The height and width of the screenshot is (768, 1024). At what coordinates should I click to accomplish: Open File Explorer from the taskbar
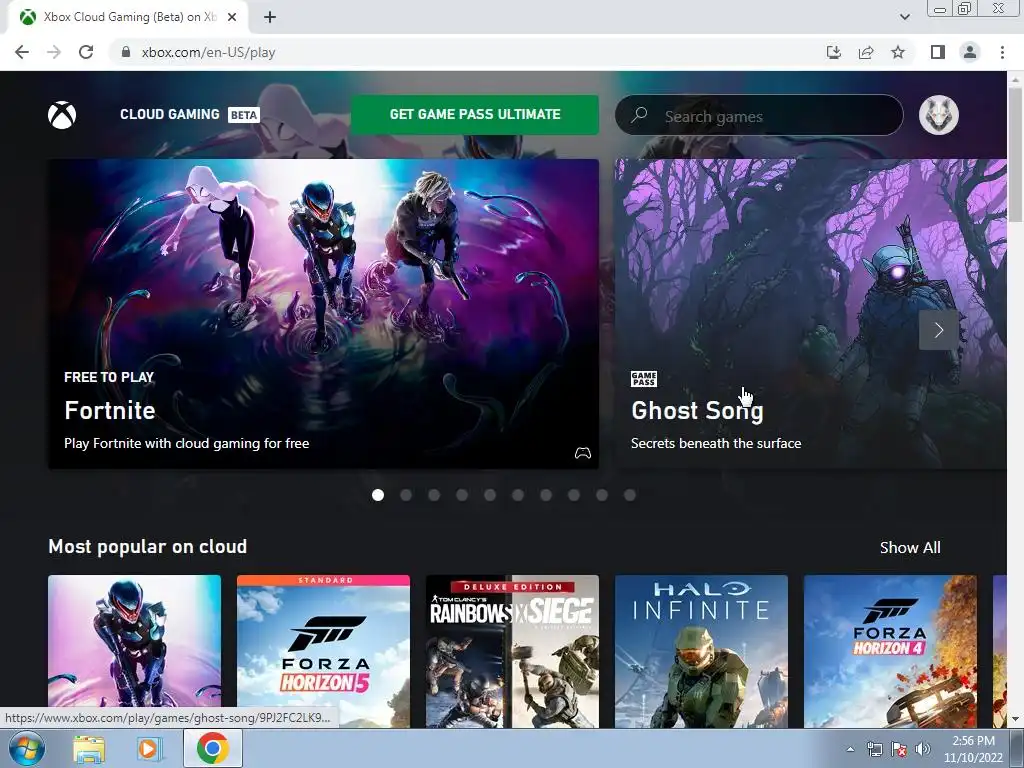(x=89, y=749)
